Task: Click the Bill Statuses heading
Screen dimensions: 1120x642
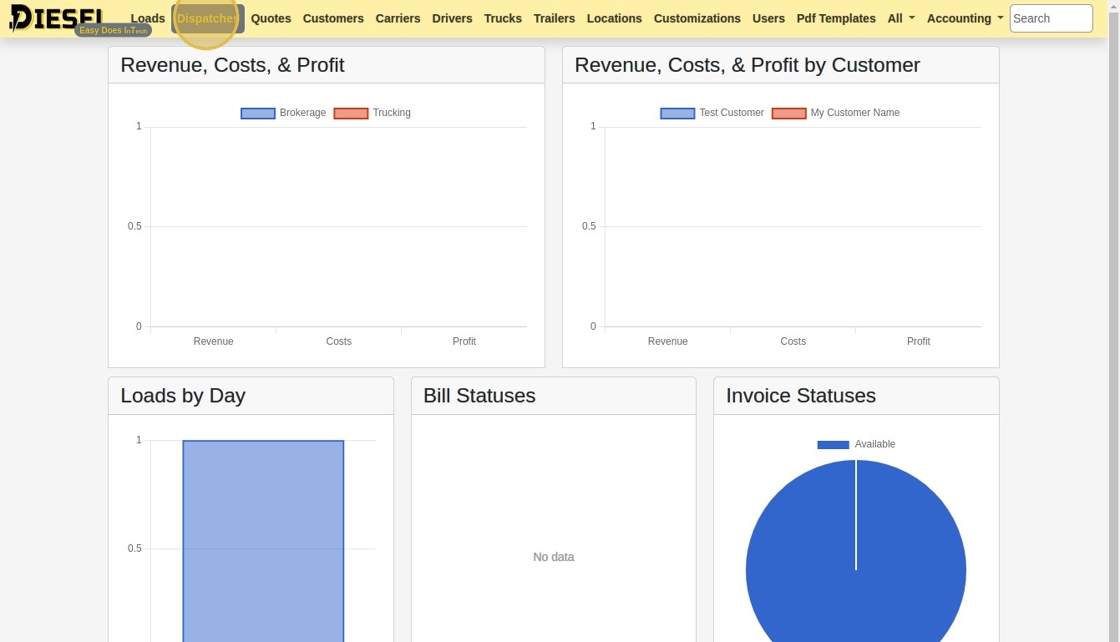Action: coord(479,396)
